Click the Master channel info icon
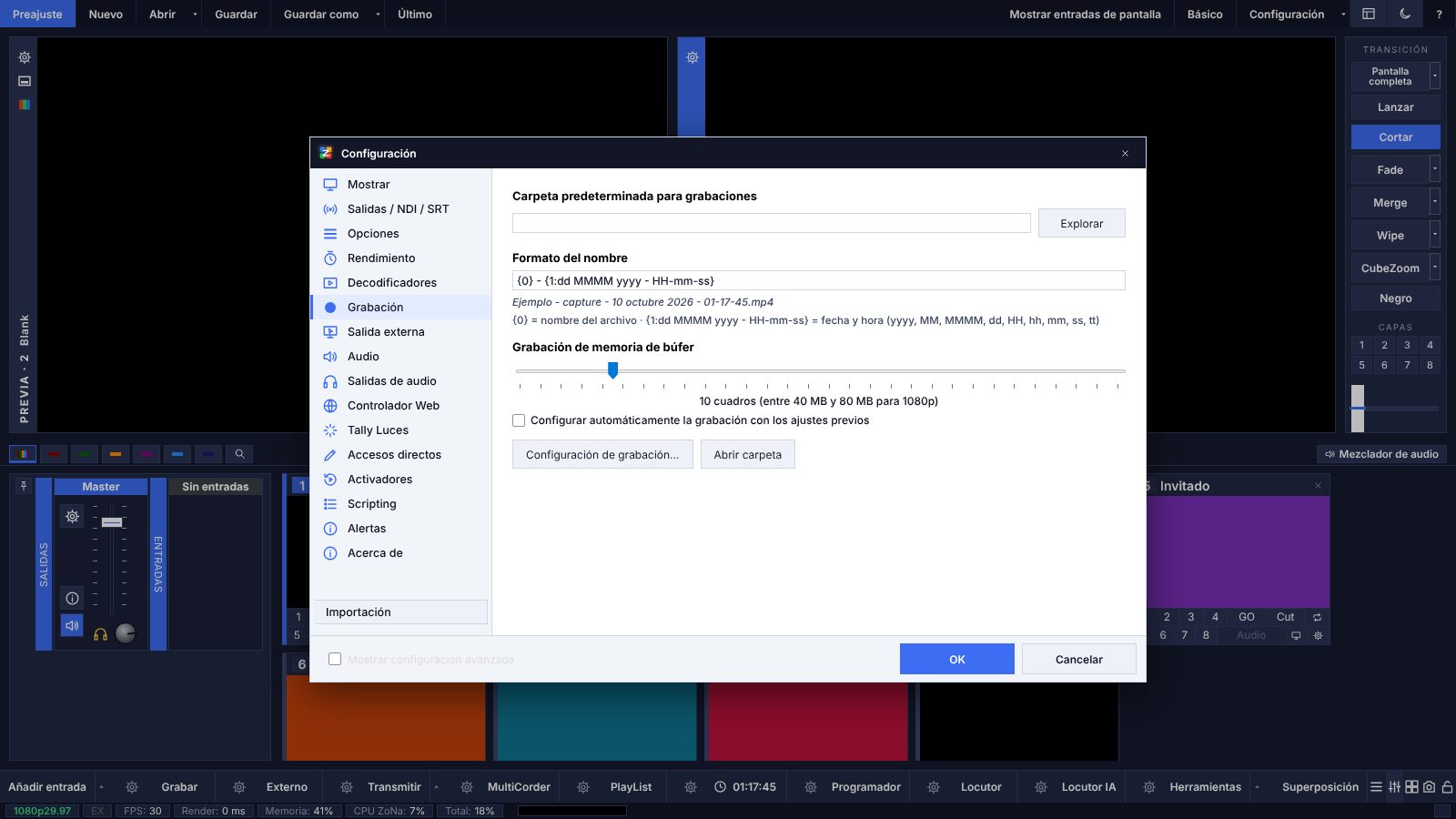This screenshot has height=819, width=1456. click(x=72, y=598)
